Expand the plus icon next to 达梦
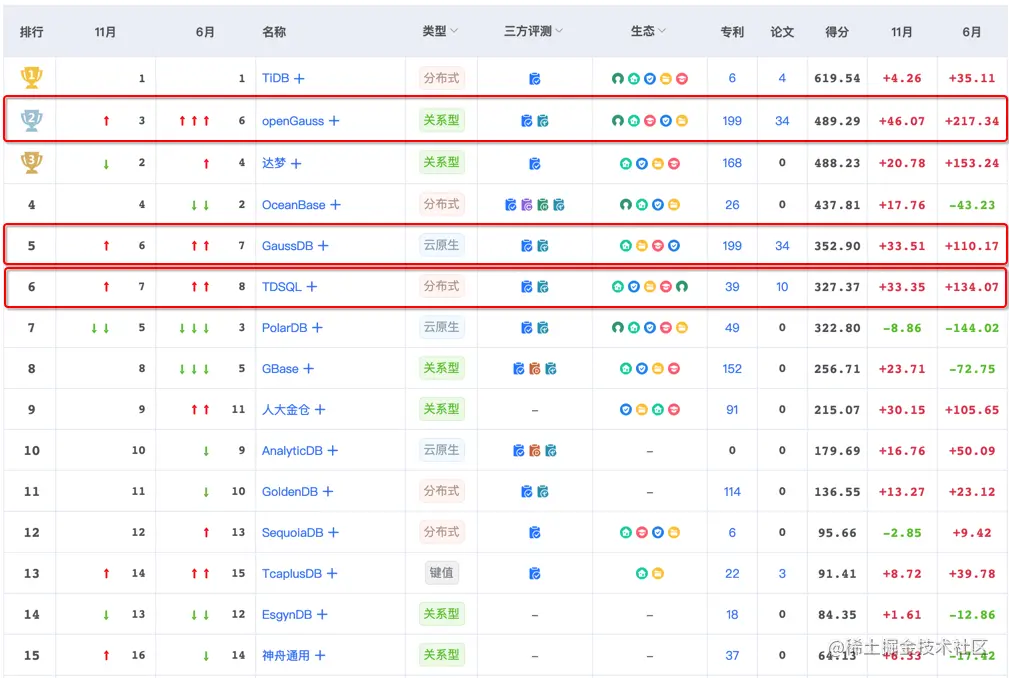 point(296,163)
